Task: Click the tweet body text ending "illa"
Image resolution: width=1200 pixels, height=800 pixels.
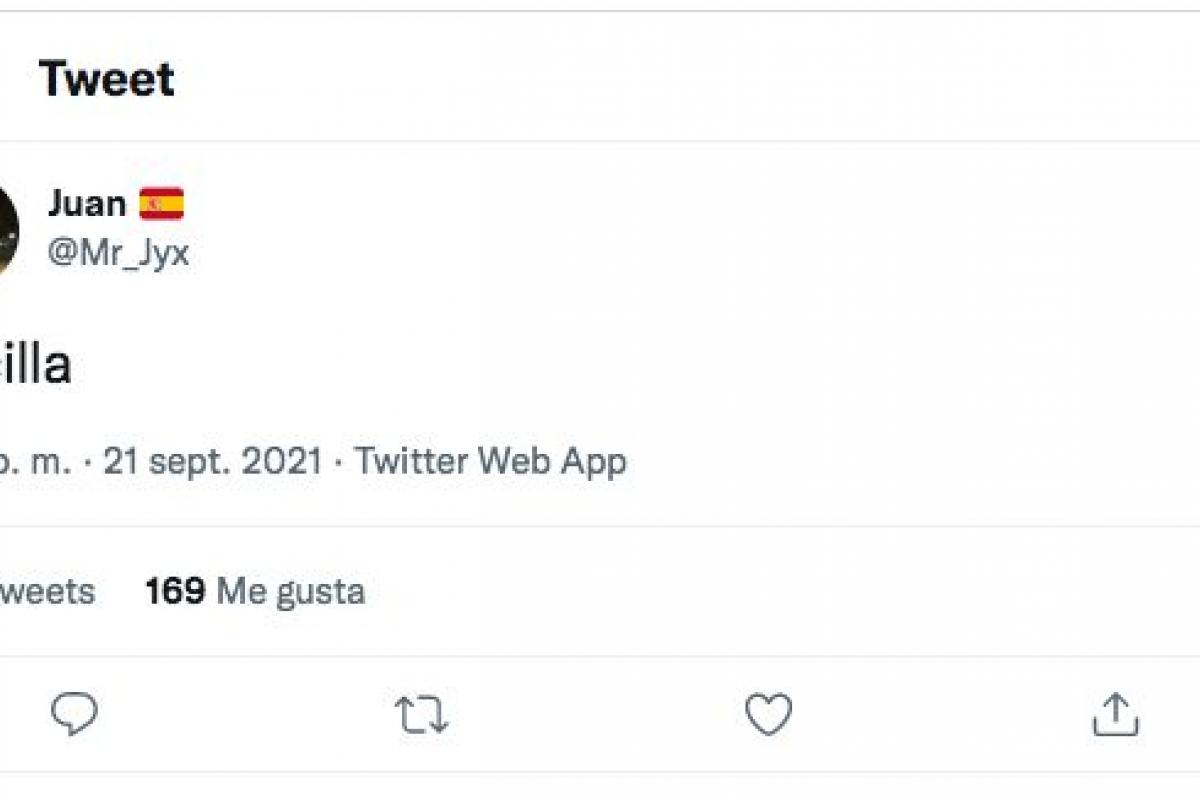Action: click(x=36, y=366)
